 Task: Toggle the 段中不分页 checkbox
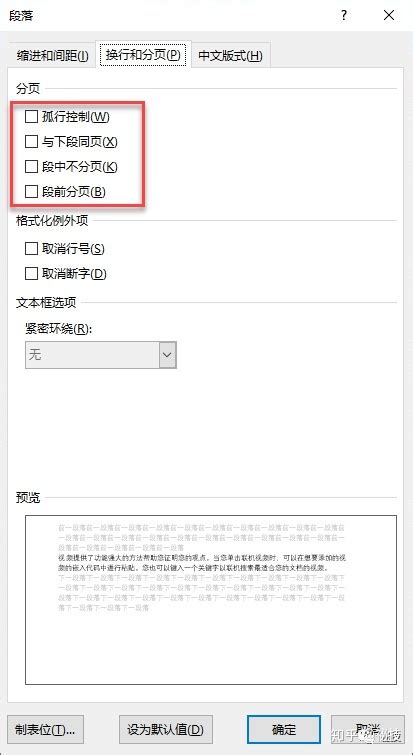tap(31, 167)
